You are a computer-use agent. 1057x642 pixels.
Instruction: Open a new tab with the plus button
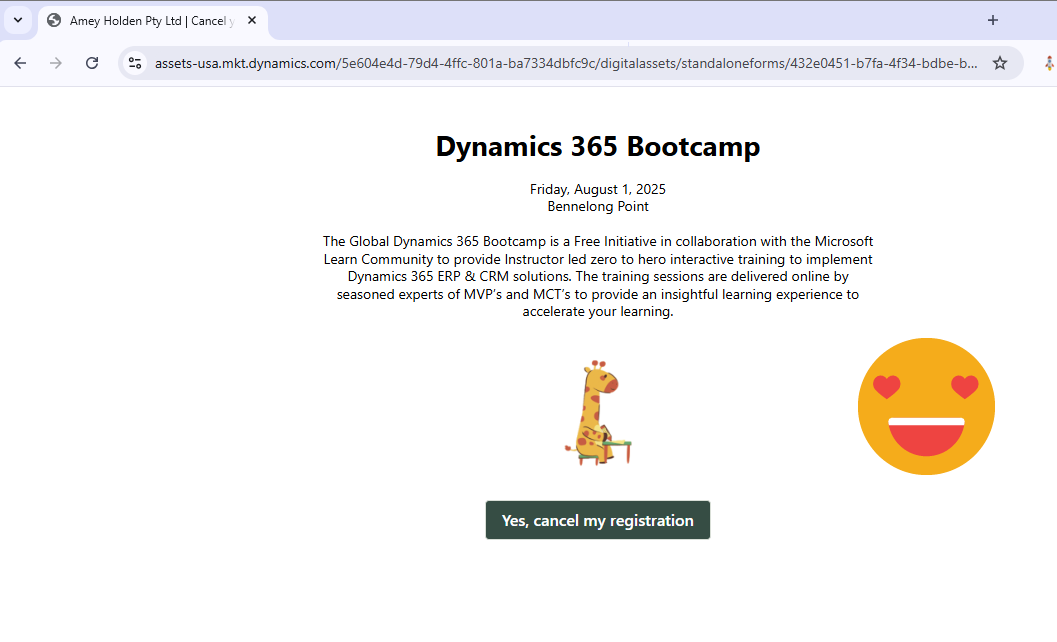coord(993,20)
